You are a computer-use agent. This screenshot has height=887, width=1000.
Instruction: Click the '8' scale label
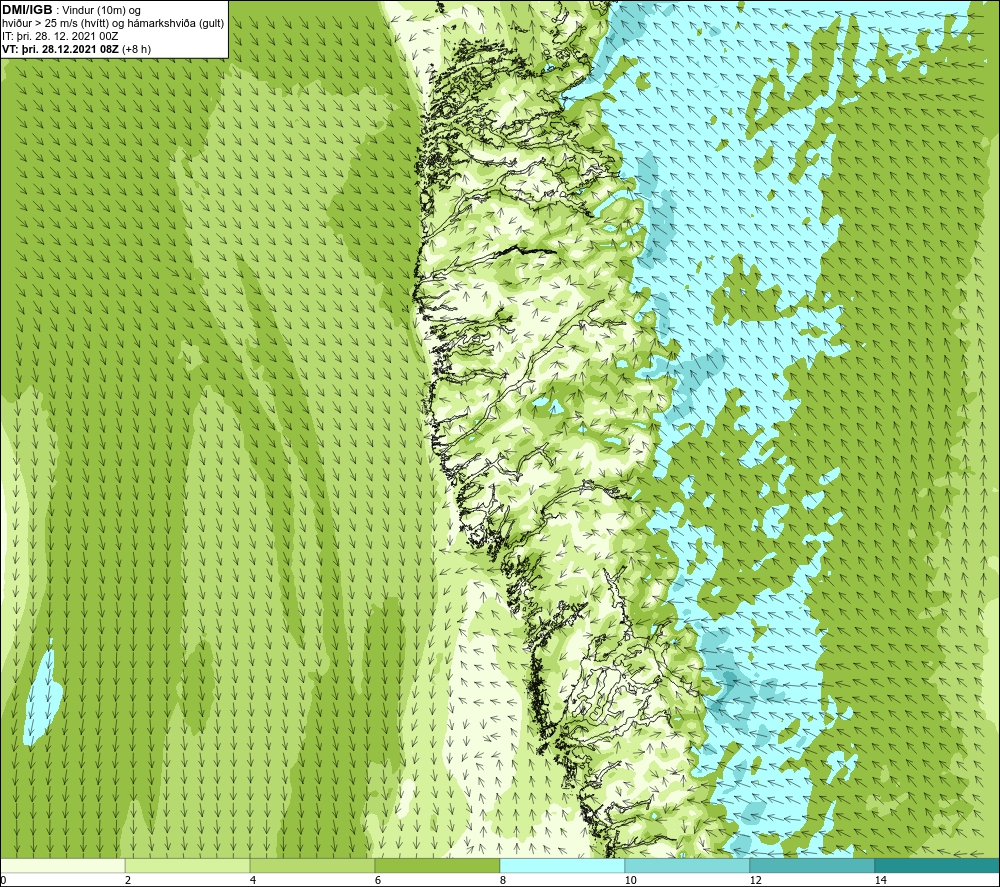coord(503,880)
